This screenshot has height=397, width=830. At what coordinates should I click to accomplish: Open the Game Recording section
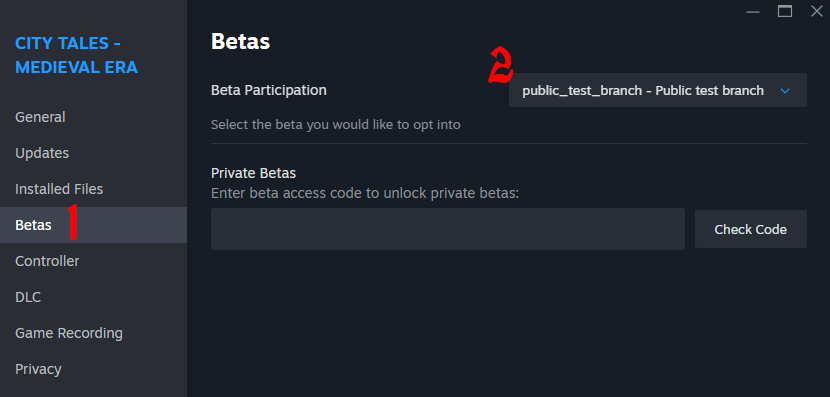(93, 333)
